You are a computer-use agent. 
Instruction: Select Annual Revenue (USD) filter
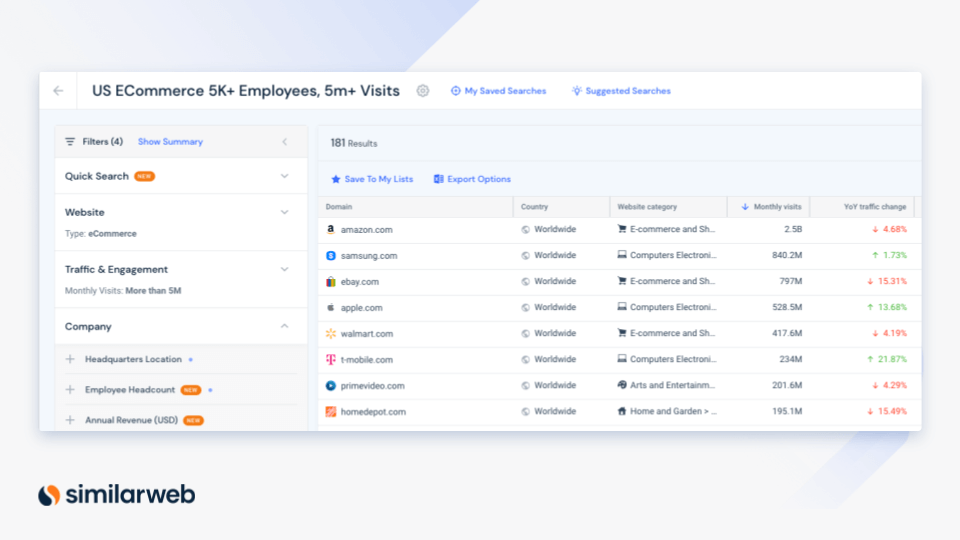tap(132, 421)
